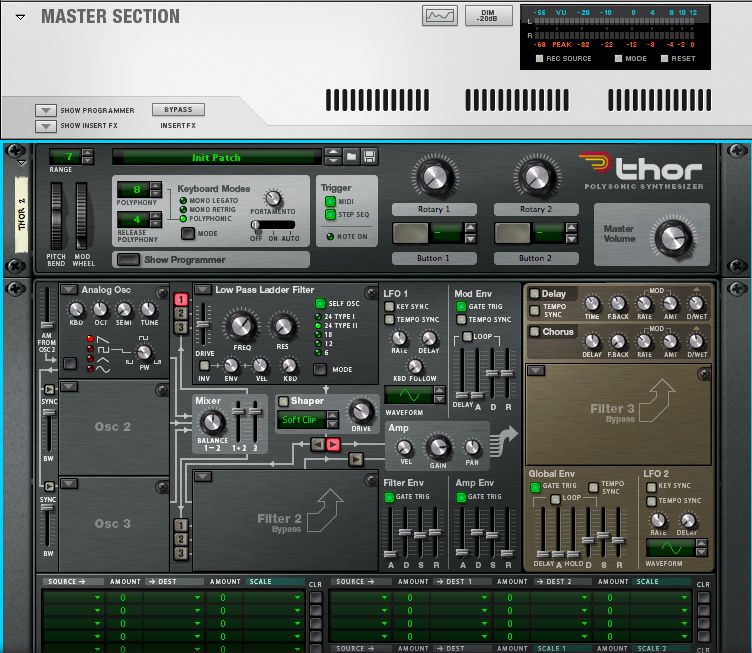The height and width of the screenshot is (653, 752).
Task: Open the Low Pass Ladder Filter type dropdown
Action: coord(202,290)
